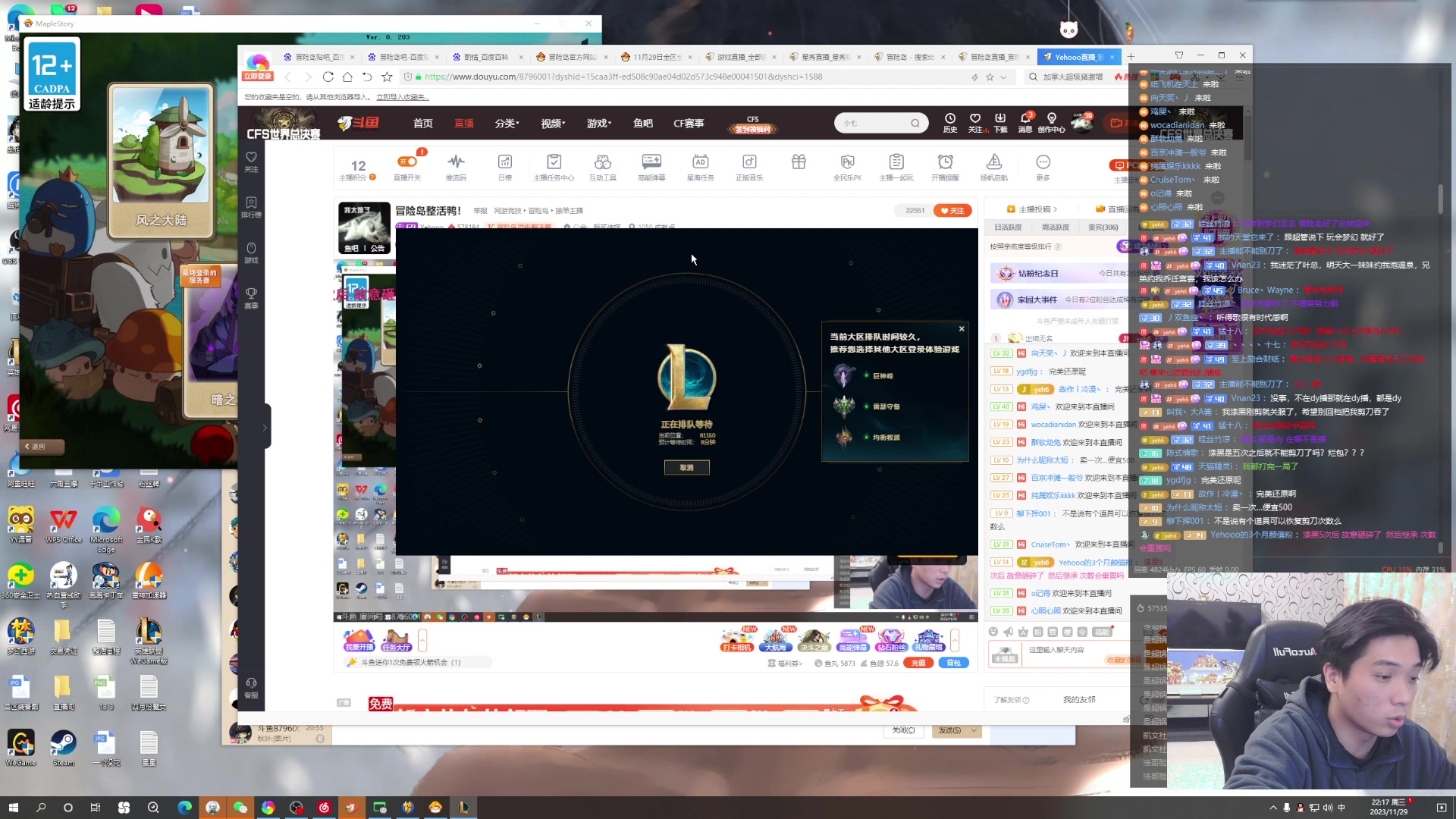
Task: Click the 返回 back button in MapleStory
Action: pos(43,447)
